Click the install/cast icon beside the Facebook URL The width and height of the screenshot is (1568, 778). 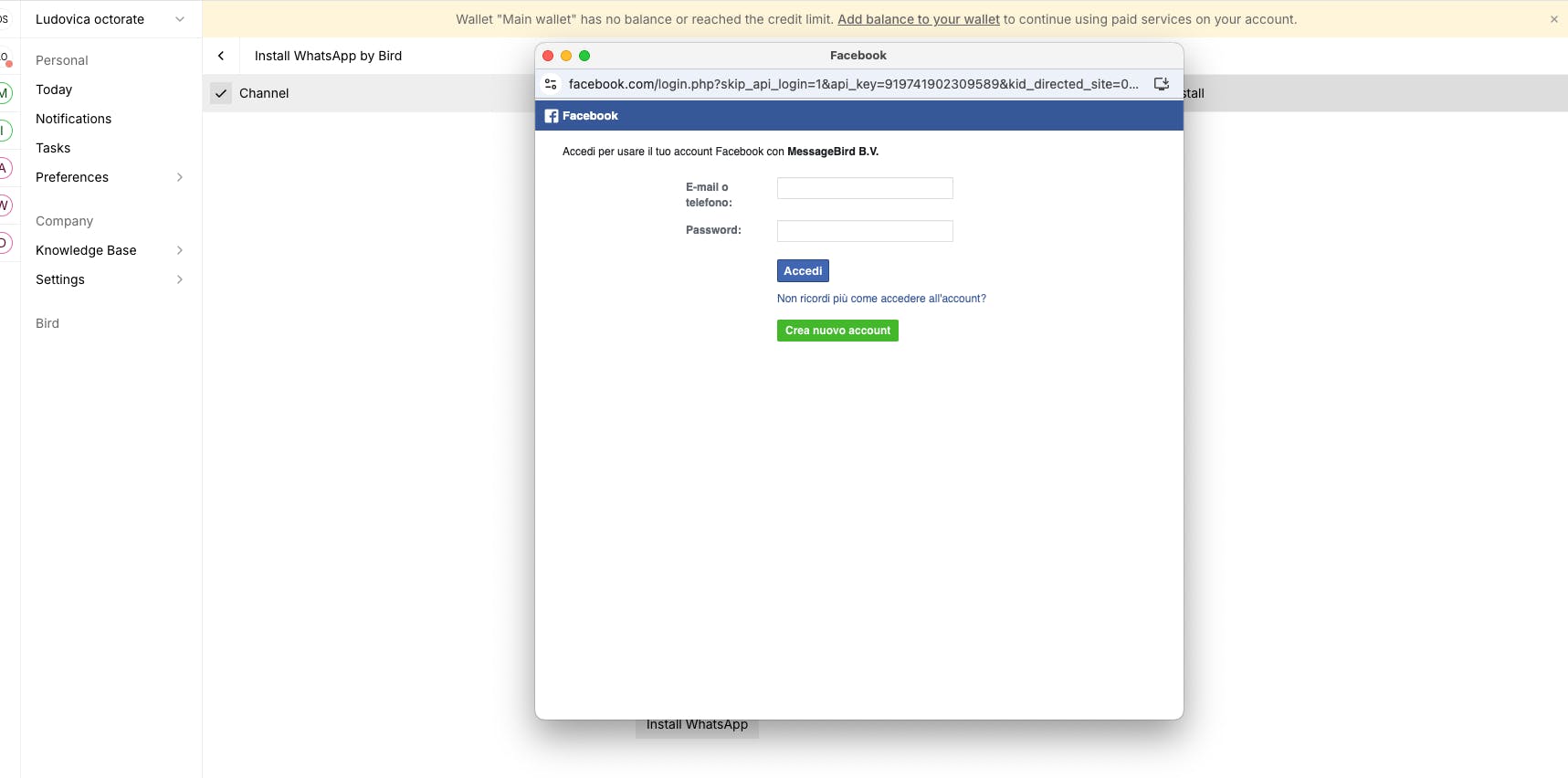coord(1162,84)
